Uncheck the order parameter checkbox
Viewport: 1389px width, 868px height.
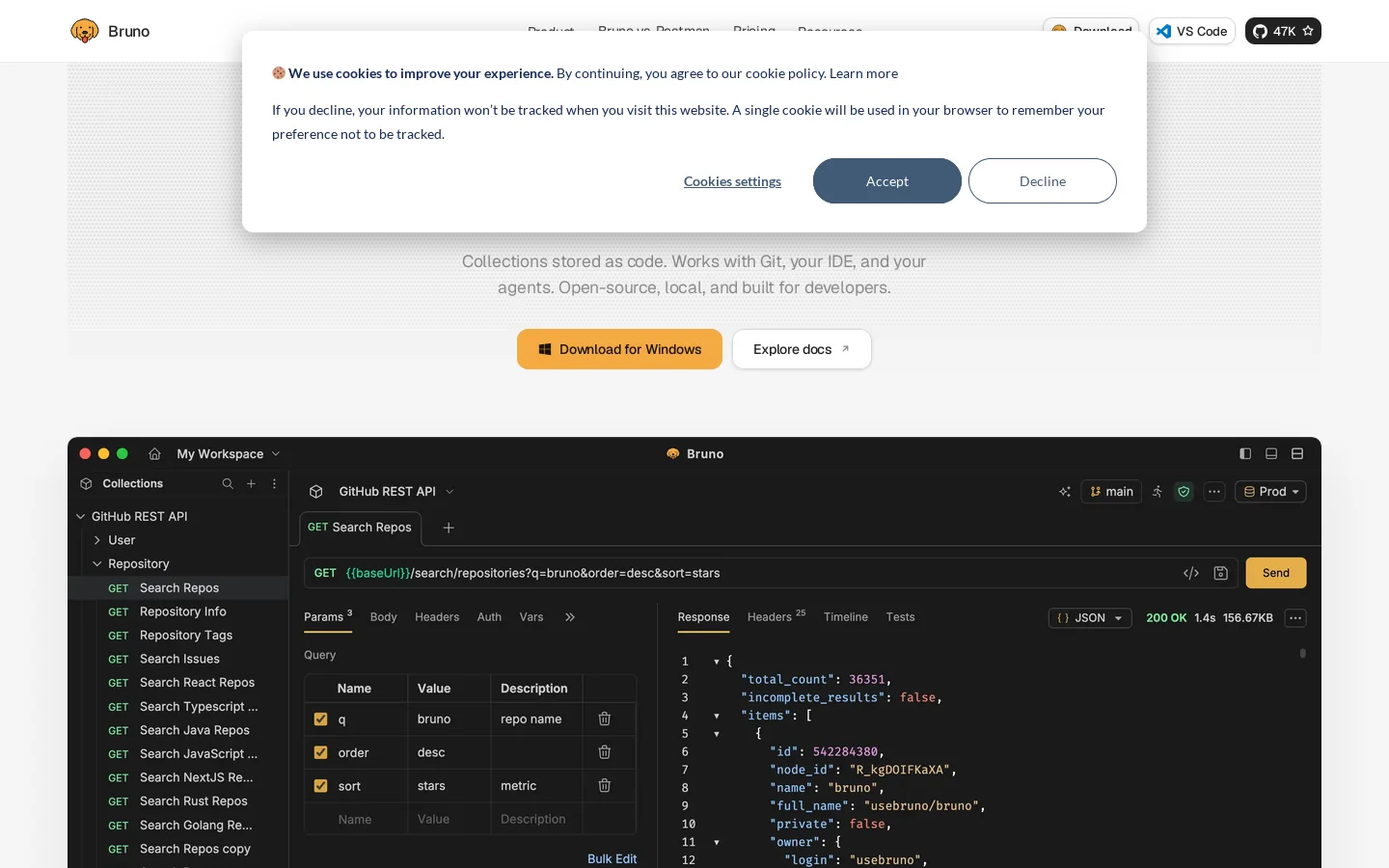(x=321, y=752)
